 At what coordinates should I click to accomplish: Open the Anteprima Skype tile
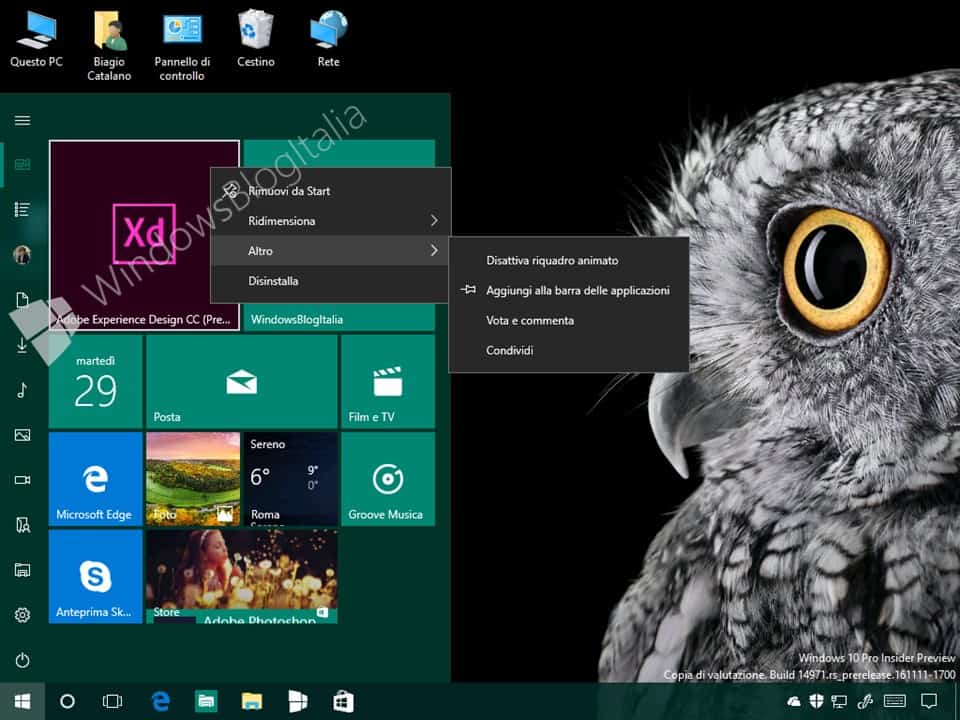[x=96, y=576]
